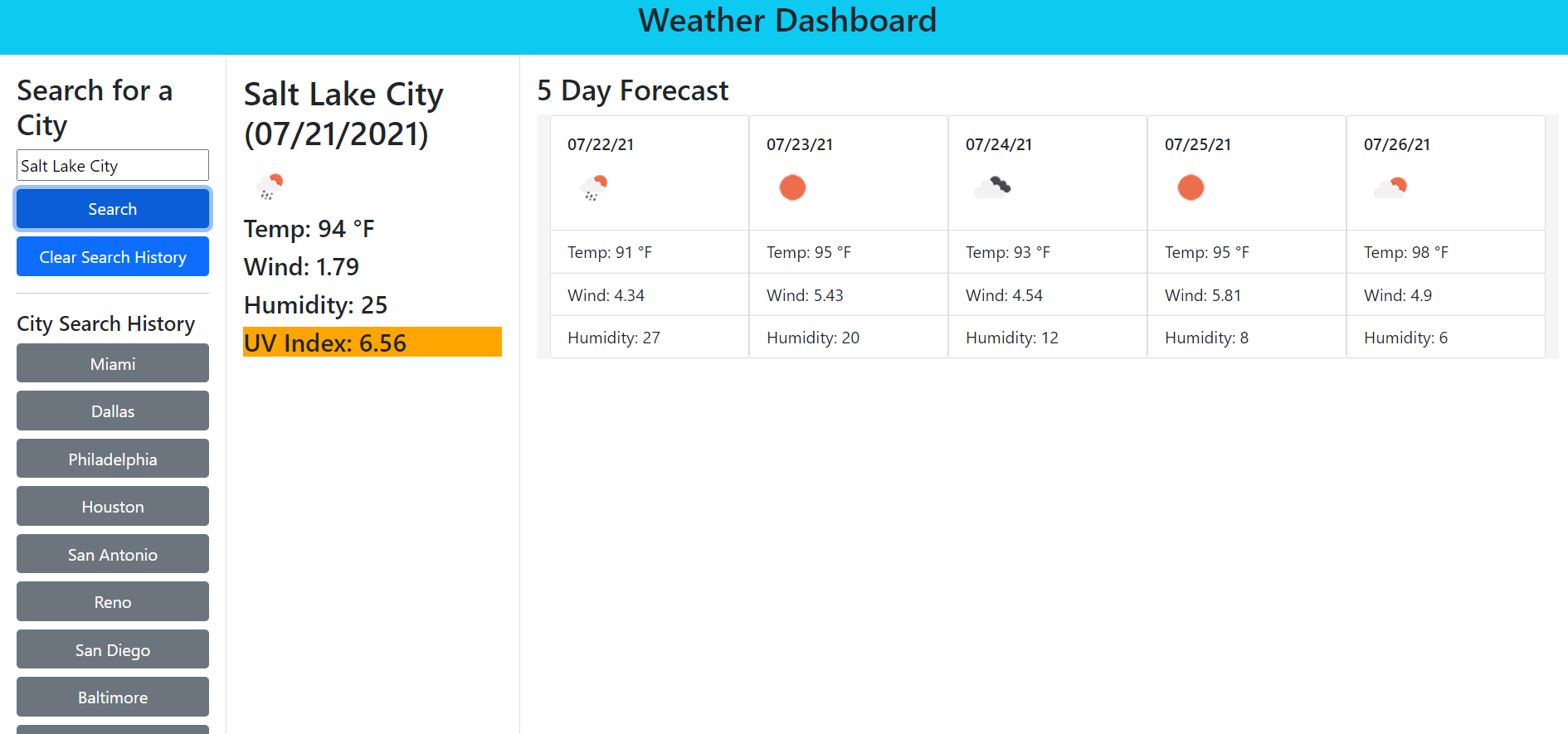Open Dallas weather from history
Viewport: 1568px width, 734px height.
[112, 411]
